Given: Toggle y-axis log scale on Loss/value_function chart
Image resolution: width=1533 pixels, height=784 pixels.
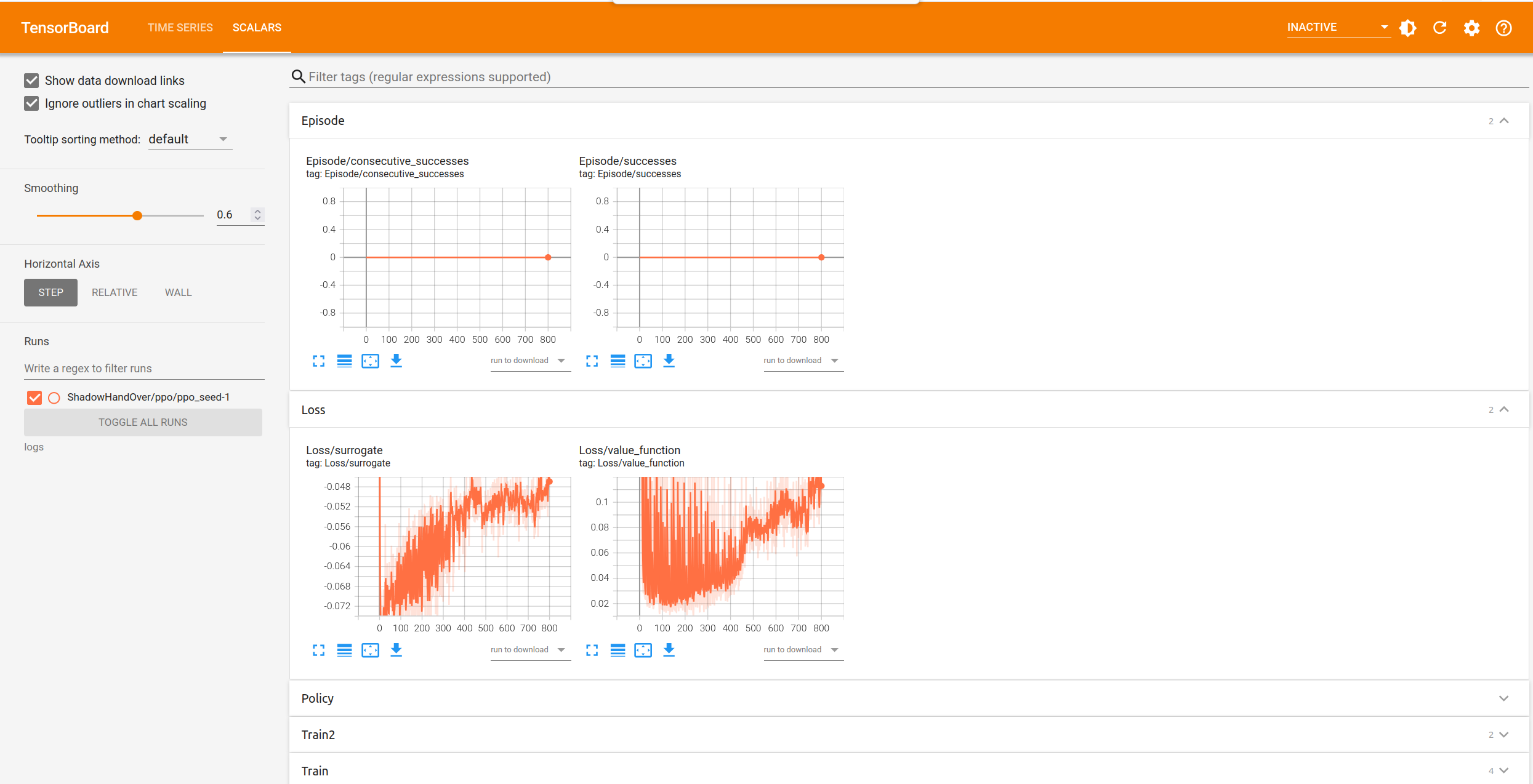Looking at the screenshot, I should click(618, 650).
